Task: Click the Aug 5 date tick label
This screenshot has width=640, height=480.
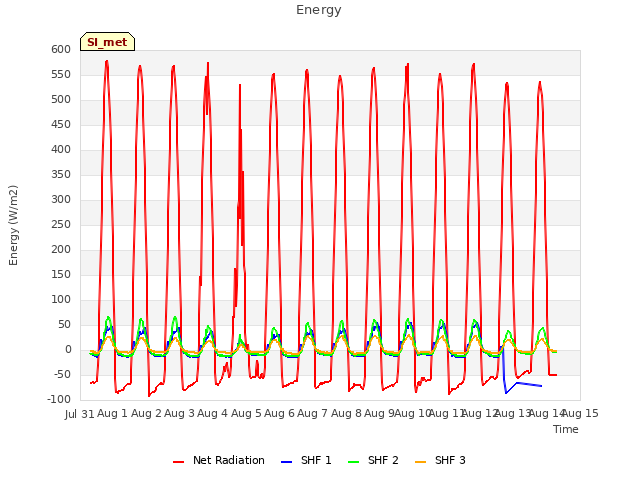Action: [246, 413]
